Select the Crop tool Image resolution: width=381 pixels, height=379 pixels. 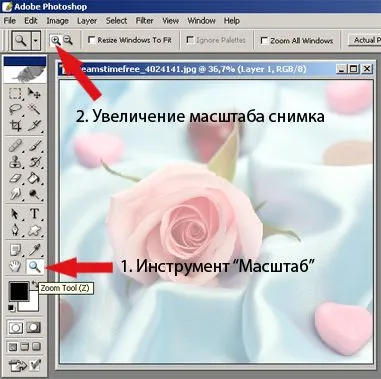[x=15, y=125]
